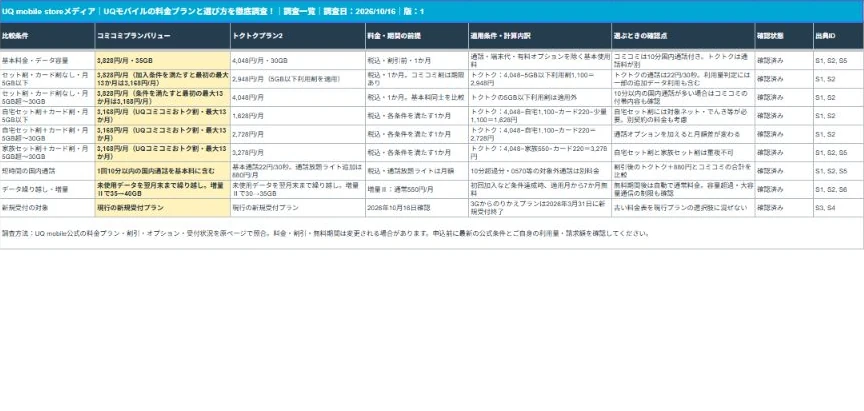Select the '2,948円/月 (5GB以下利用割を適用)' cell
Viewport: 864px width, 411px height.
click(298, 79)
